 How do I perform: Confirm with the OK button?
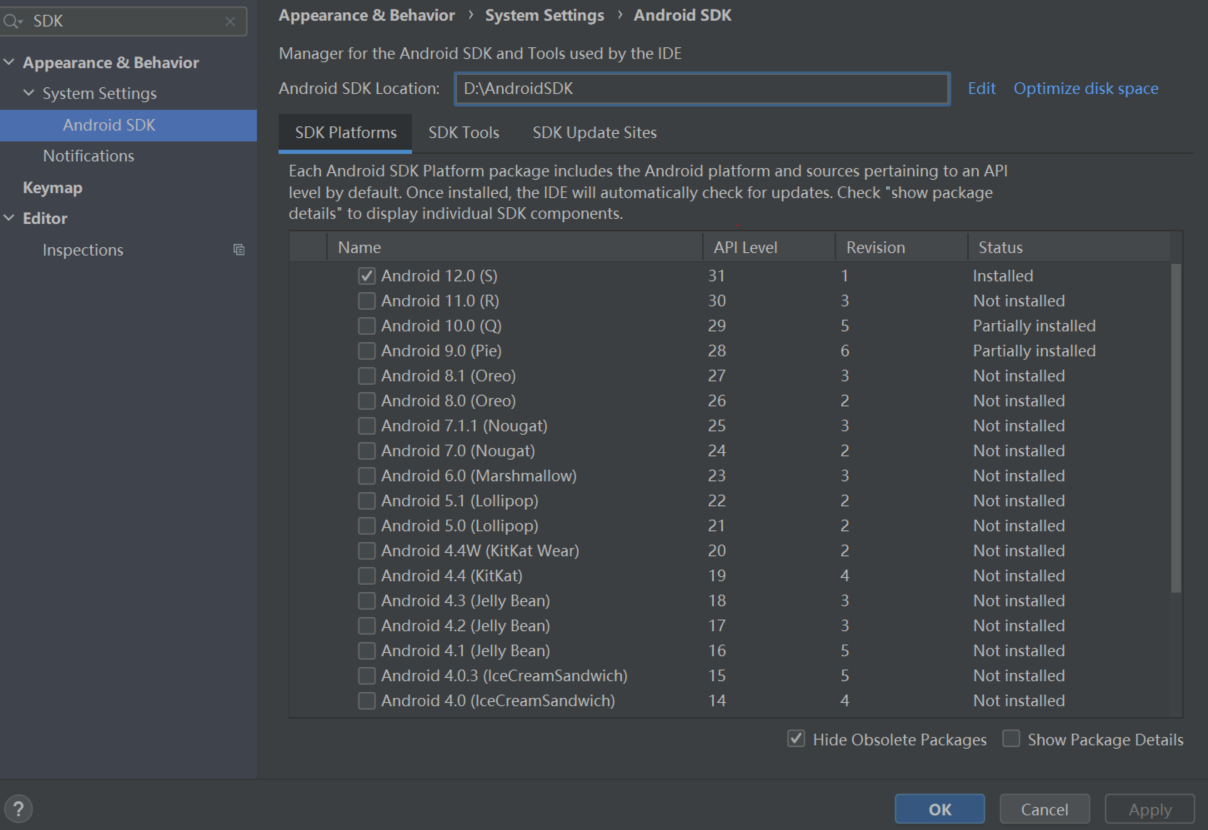(940, 809)
